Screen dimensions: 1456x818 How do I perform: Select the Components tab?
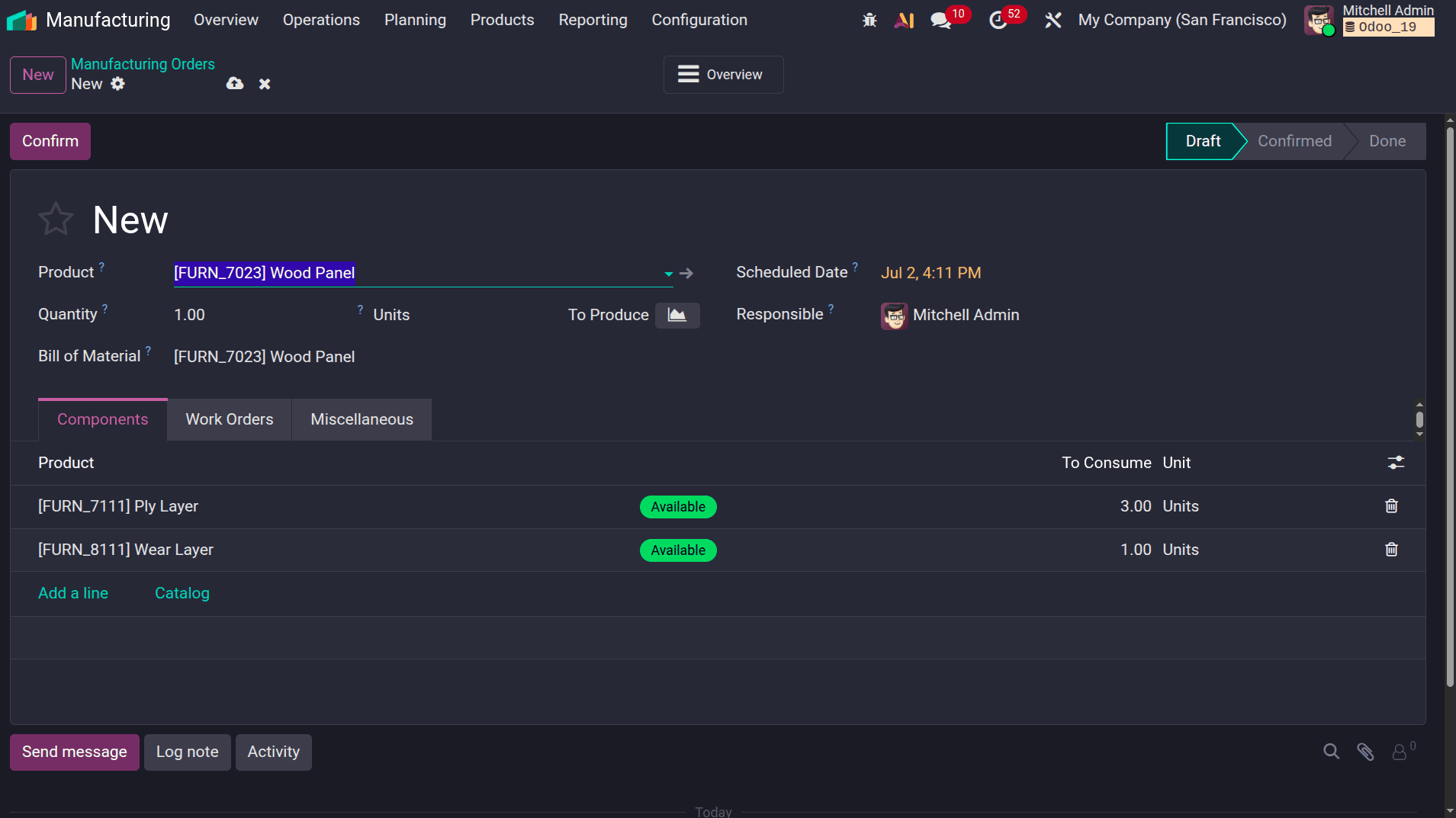pyautogui.click(x=102, y=419)
